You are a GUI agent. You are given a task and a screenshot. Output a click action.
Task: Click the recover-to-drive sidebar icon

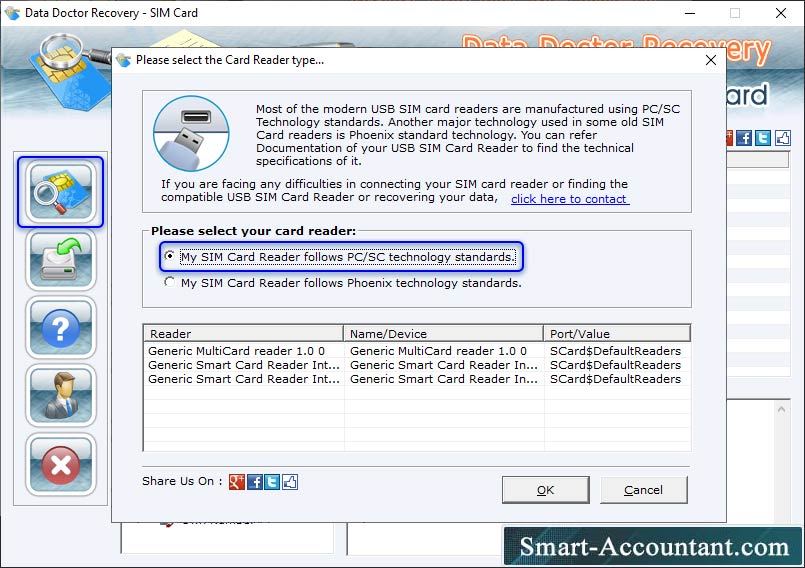coord(61,260)
